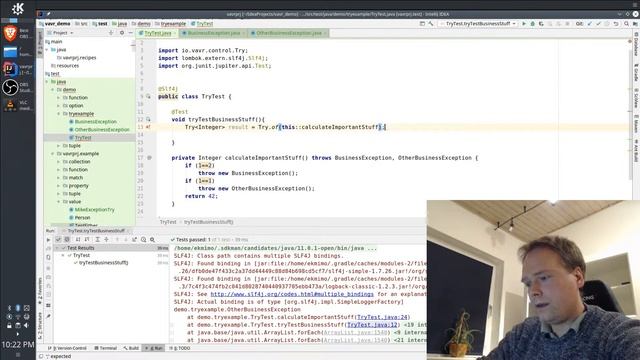The width and height of the screenshot is (640, 360).
Task: Run with coverage icon in top toolbar
Action: [541, 24]
